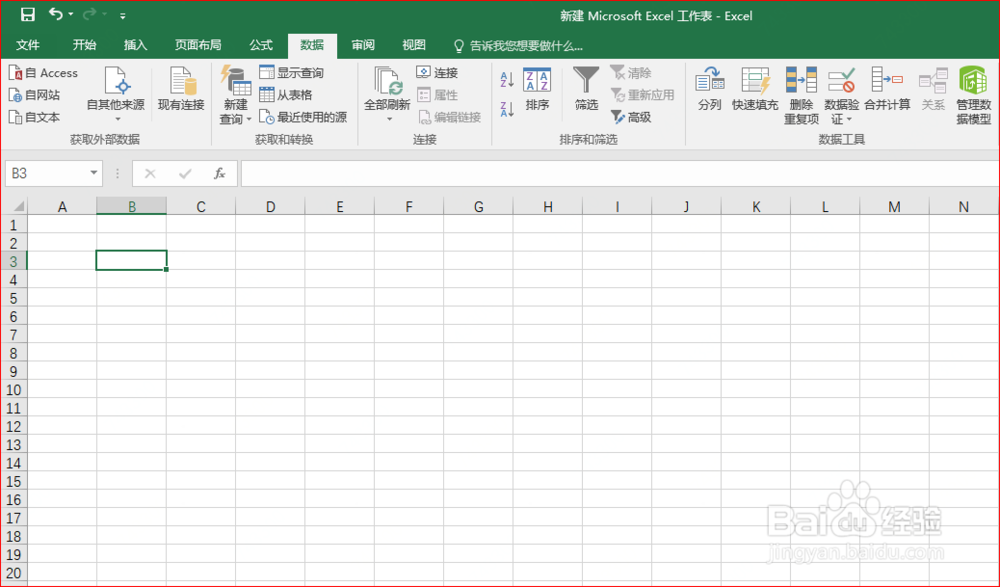Click the Select All corner triangle
1000x587 pixels.
18,206
